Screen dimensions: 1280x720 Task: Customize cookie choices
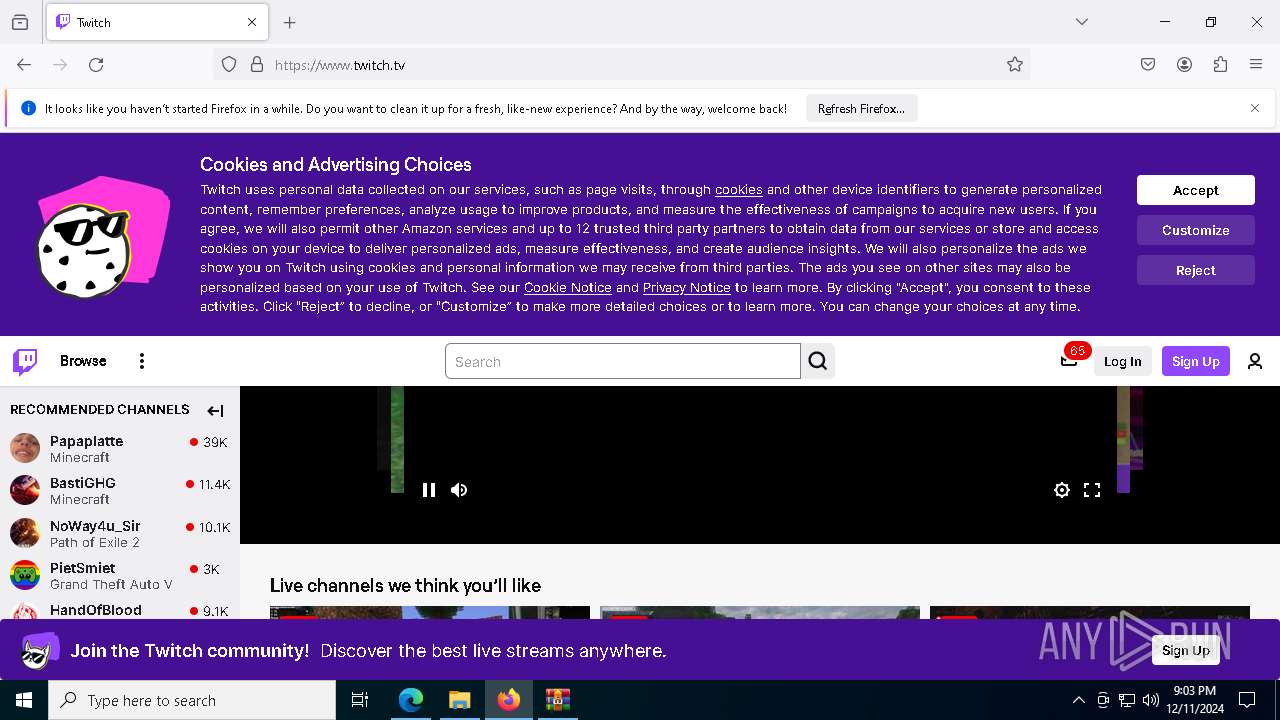[1196, 230]
